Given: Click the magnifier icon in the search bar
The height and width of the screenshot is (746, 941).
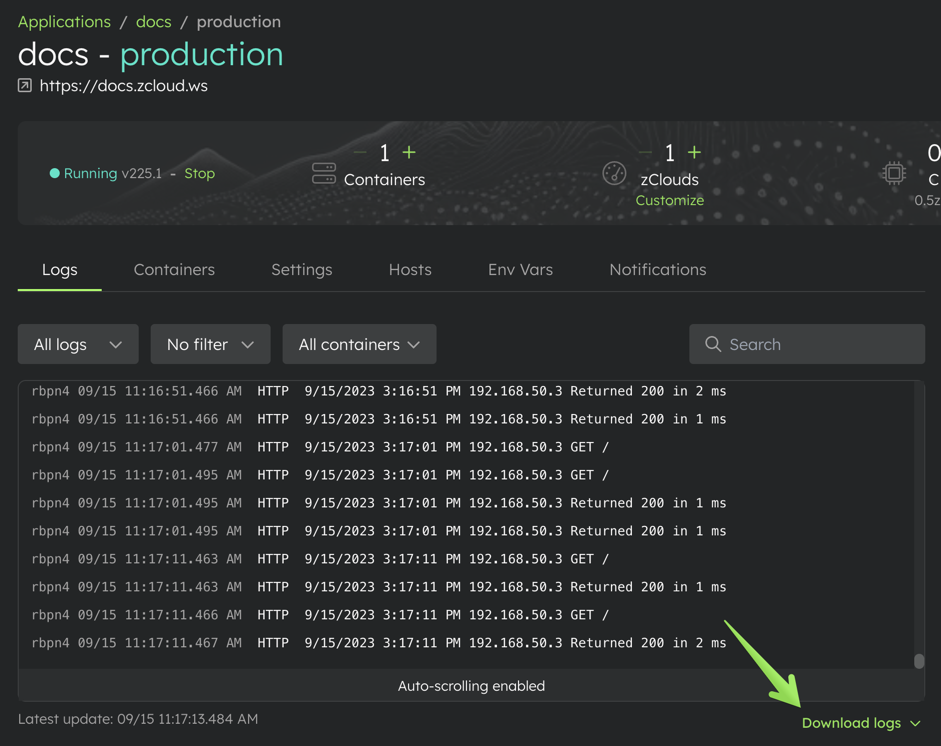Looking at the screenshot, I should pos(712,344).
